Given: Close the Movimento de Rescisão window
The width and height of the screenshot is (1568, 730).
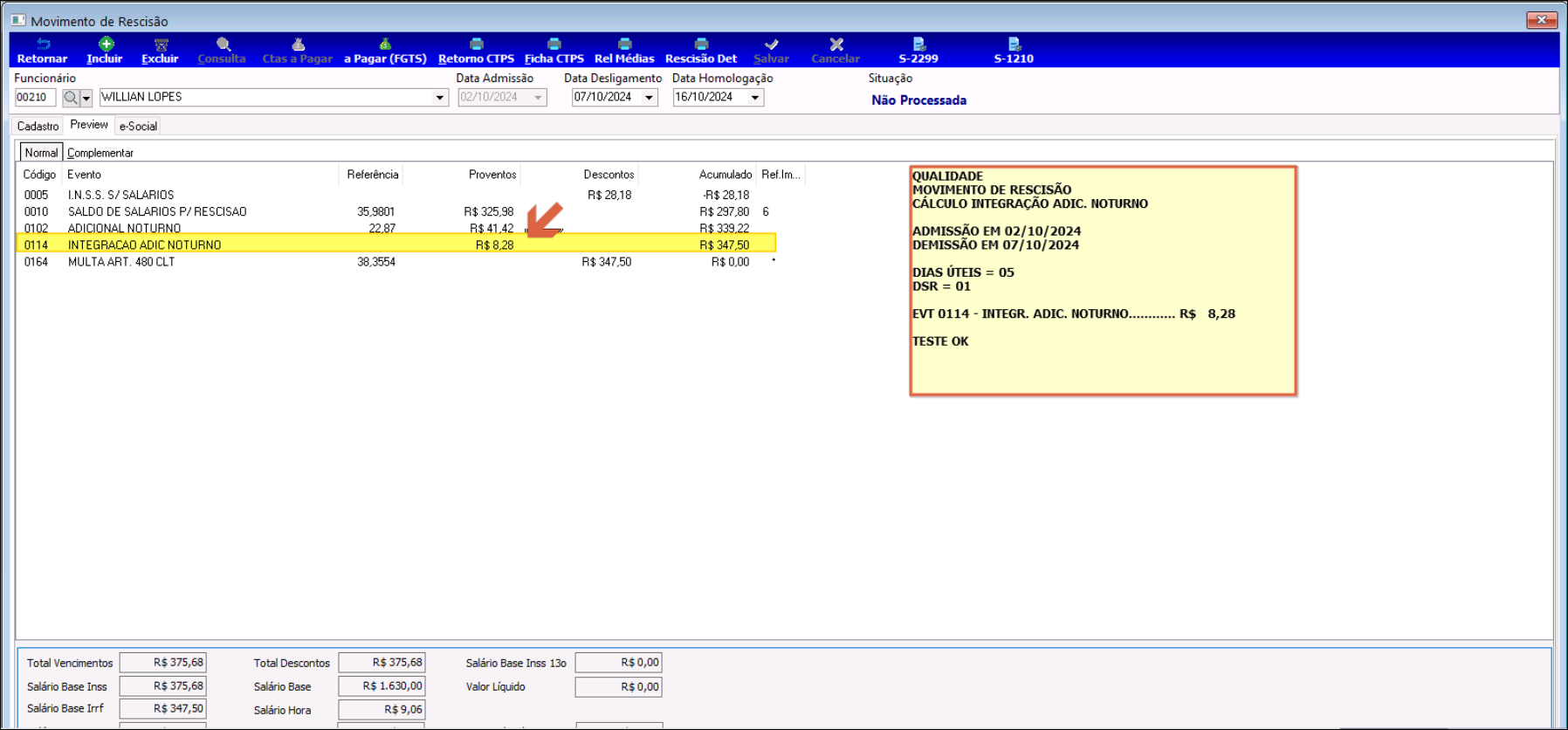Looking at the screenshot, I should click(x=1542, y=20).
